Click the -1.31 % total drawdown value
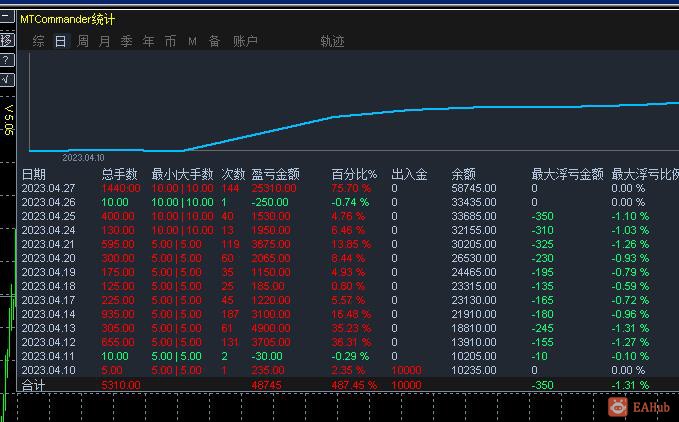This screenshot has height=422, width=679. click(x=630, y=385)
